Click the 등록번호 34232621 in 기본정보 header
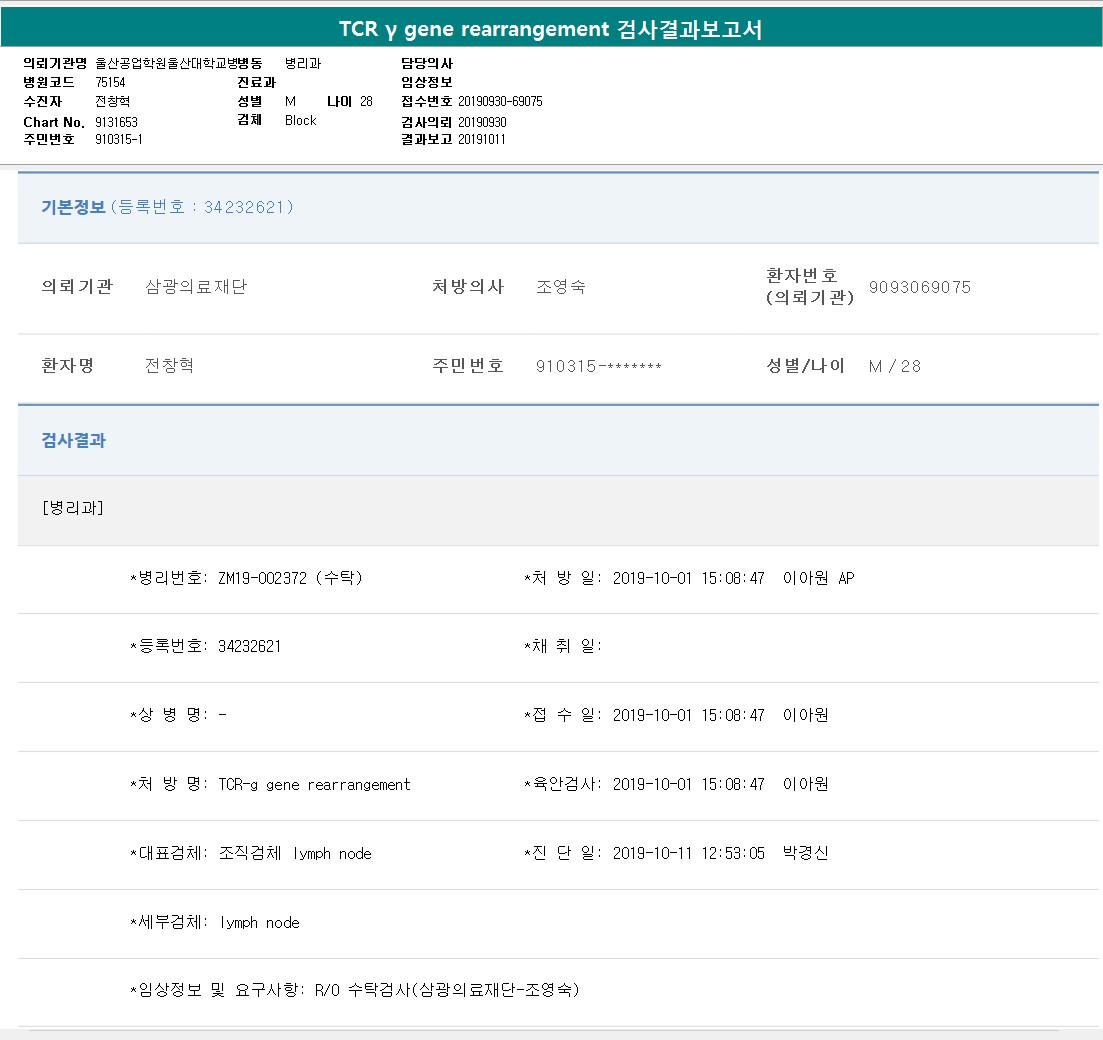 [x=248, y=207]
